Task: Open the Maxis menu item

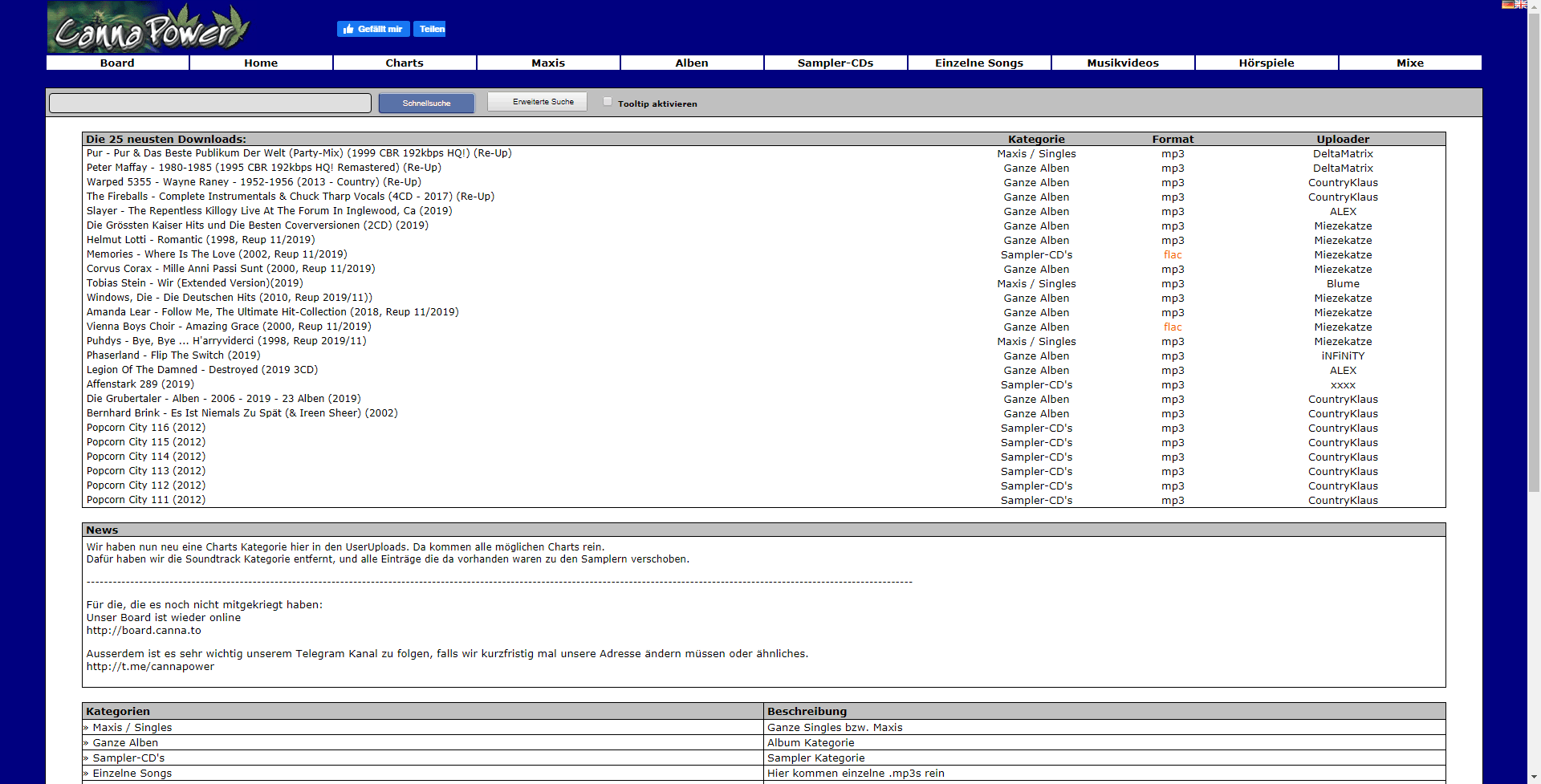Action: click(548, 63)
